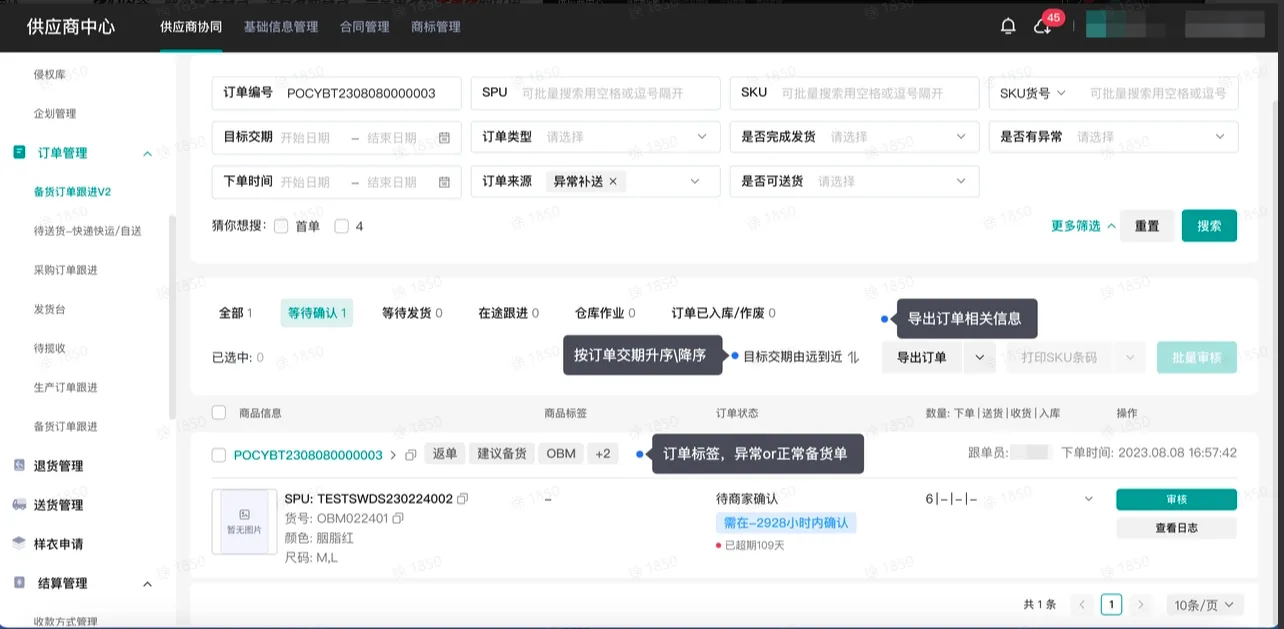
Task: Open the calendar icon in 目标交期
Action: 444,137
